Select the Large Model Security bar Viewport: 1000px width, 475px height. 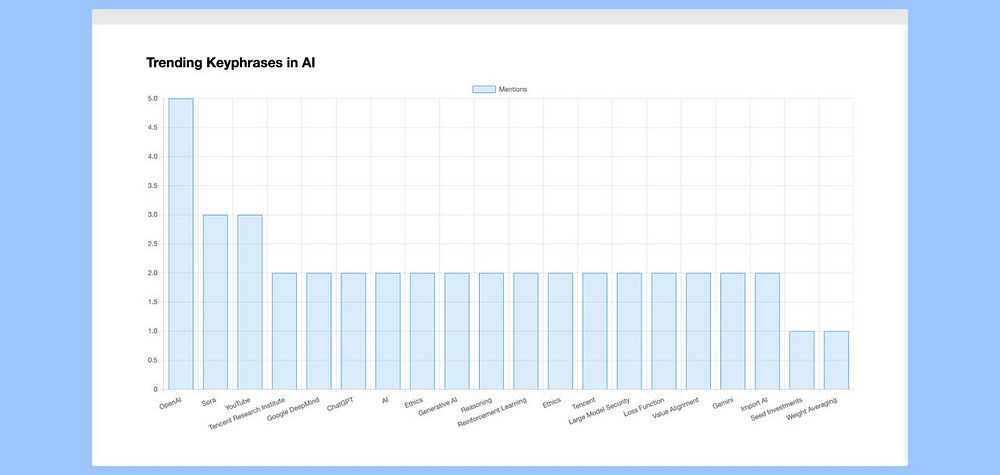(629, 331)
